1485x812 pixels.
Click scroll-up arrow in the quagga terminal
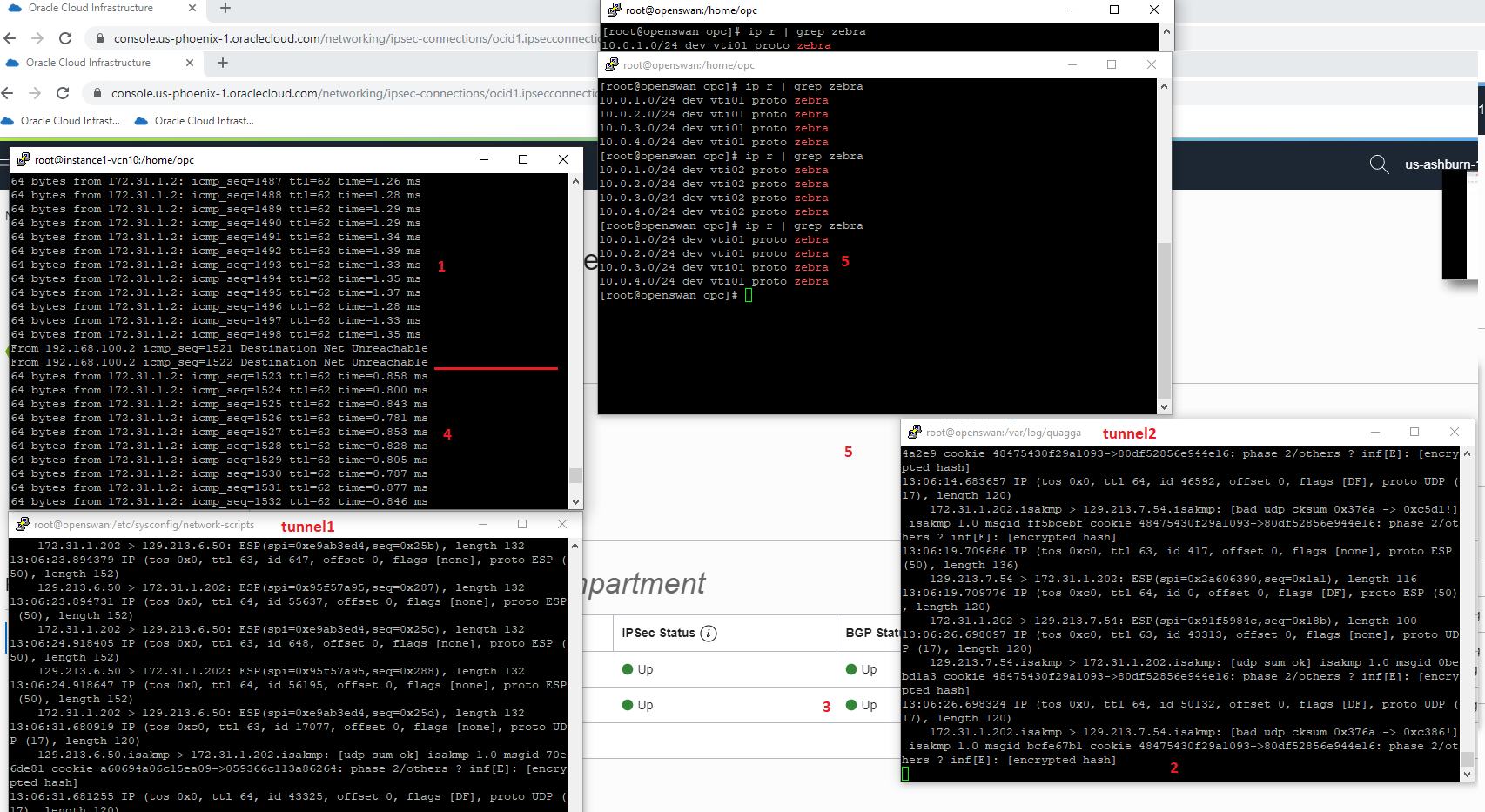click(x=1467, y=453)
